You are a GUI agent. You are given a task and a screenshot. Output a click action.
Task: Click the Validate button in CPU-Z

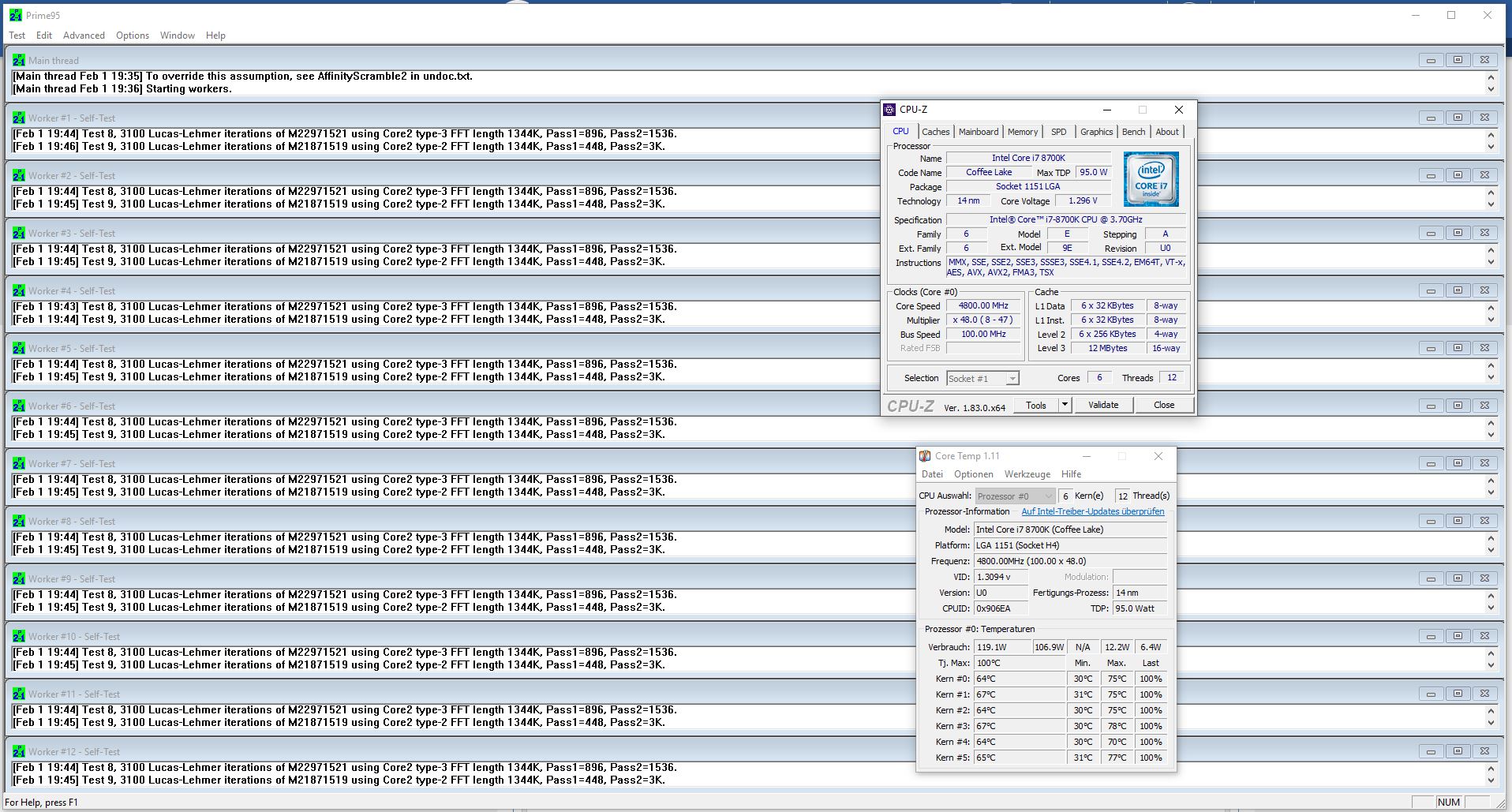pos(1103,405)
